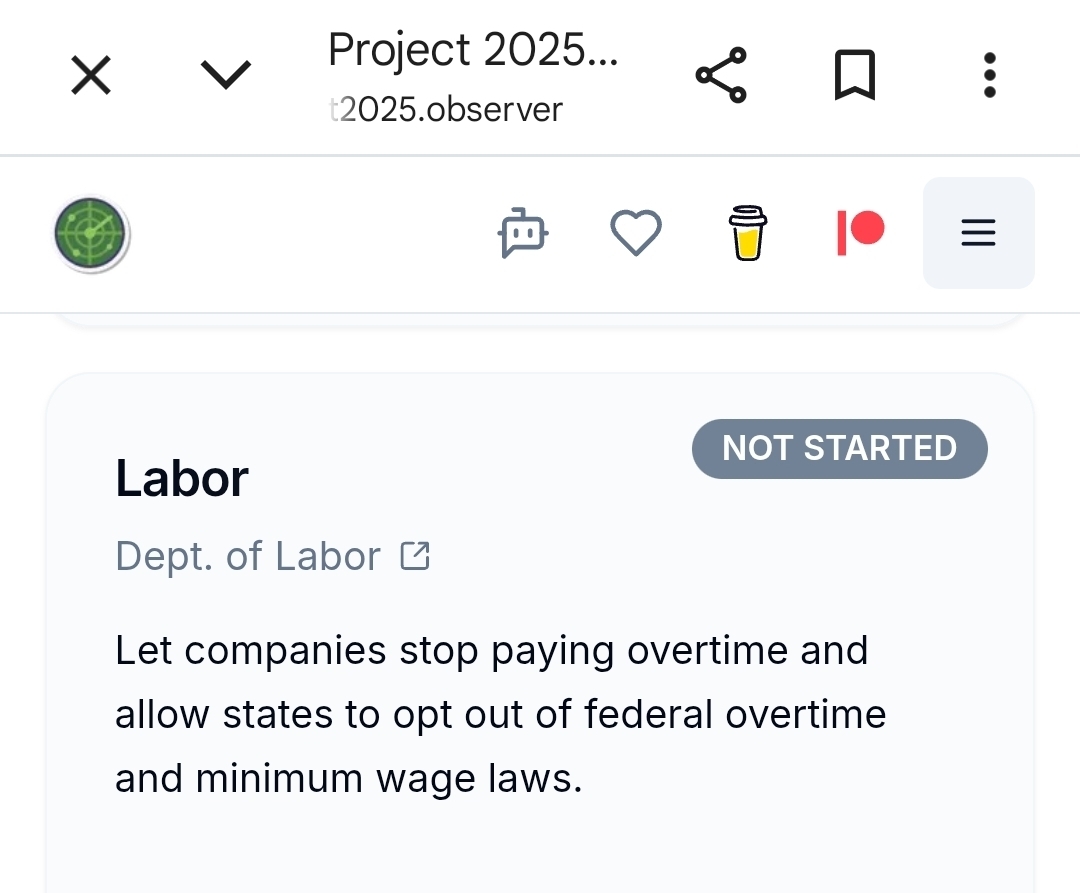Click the yellow drink cup icon
Screen dimensions: 1080x893
coord(748,233)
